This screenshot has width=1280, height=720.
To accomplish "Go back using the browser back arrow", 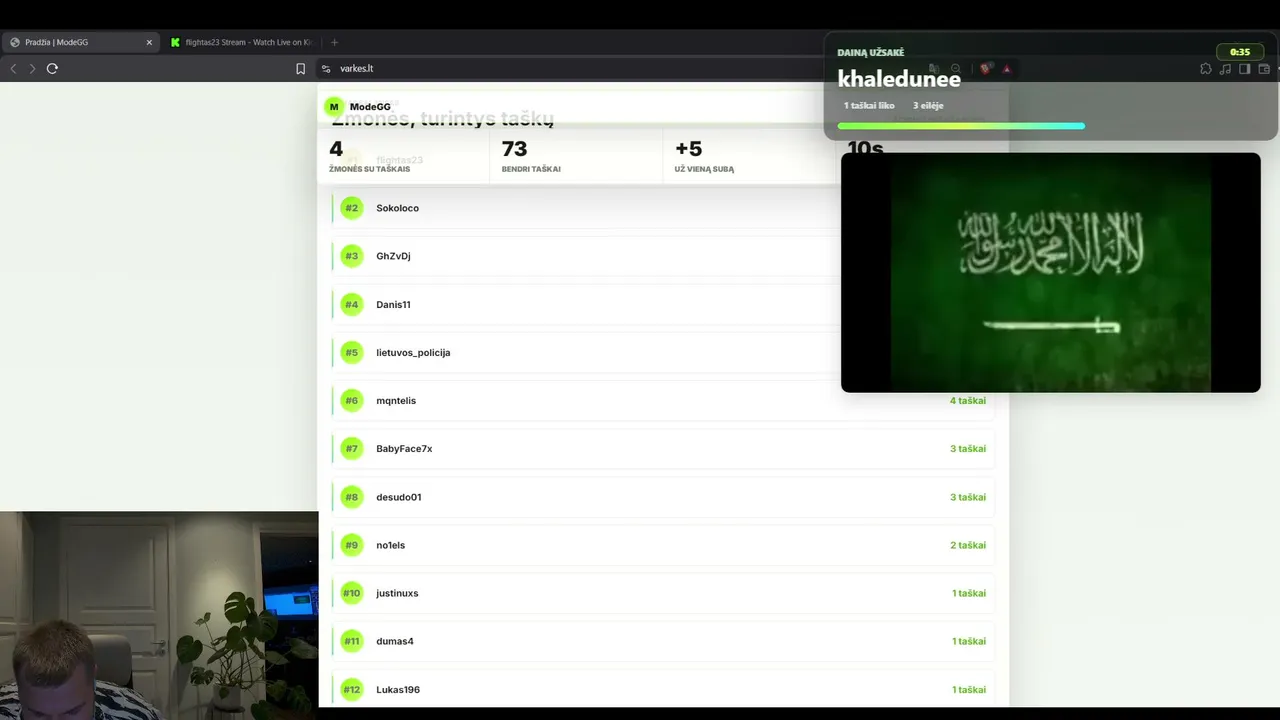I will pos(13,68).
